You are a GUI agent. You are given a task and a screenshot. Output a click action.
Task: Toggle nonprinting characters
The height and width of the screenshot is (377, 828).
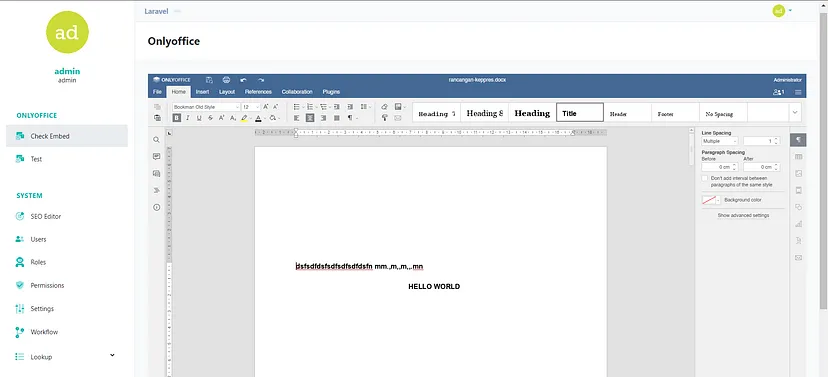point(351,118)
